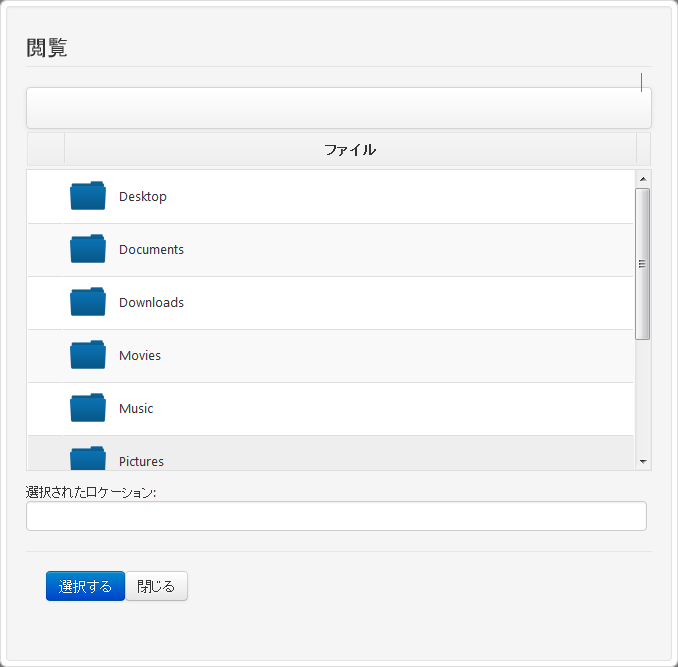Click the 選択されたロケーション input field
This screenshot has width=678, height=667.
pyautogui.click(x=336, y=516)
